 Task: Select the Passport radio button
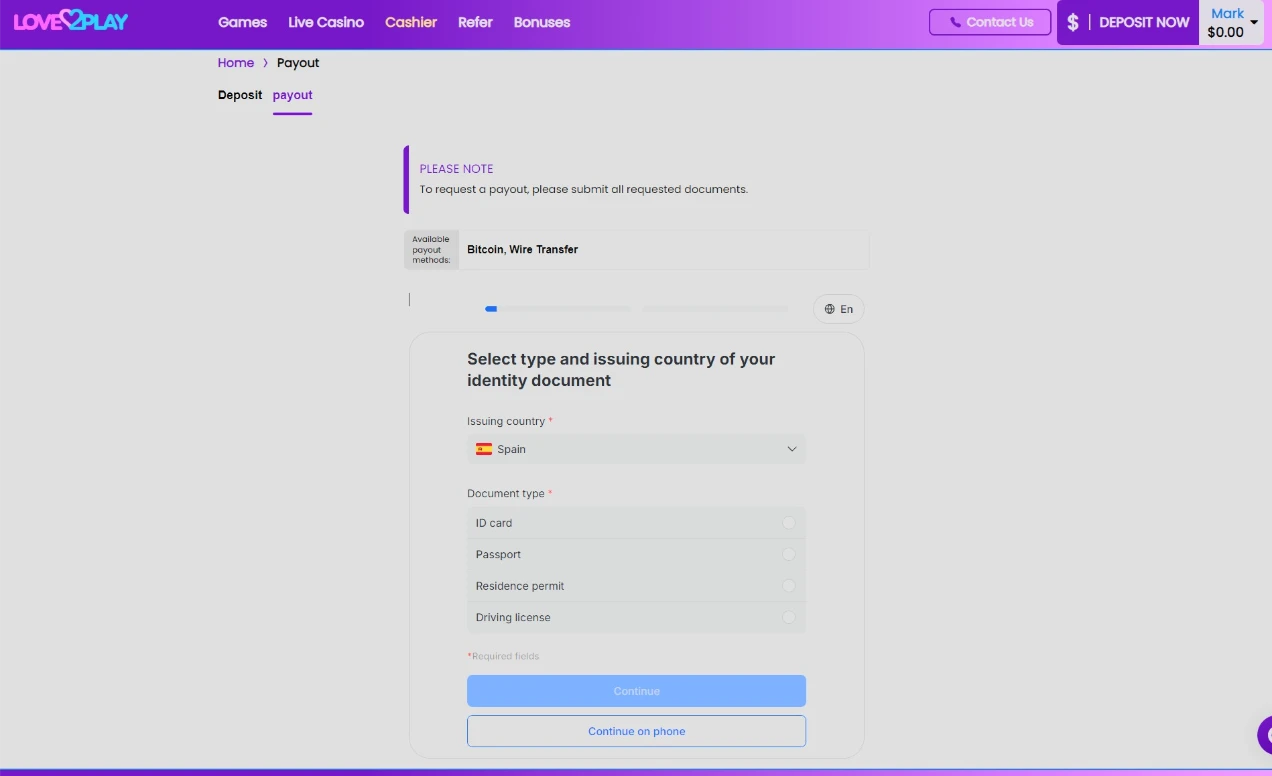(789, 554)
